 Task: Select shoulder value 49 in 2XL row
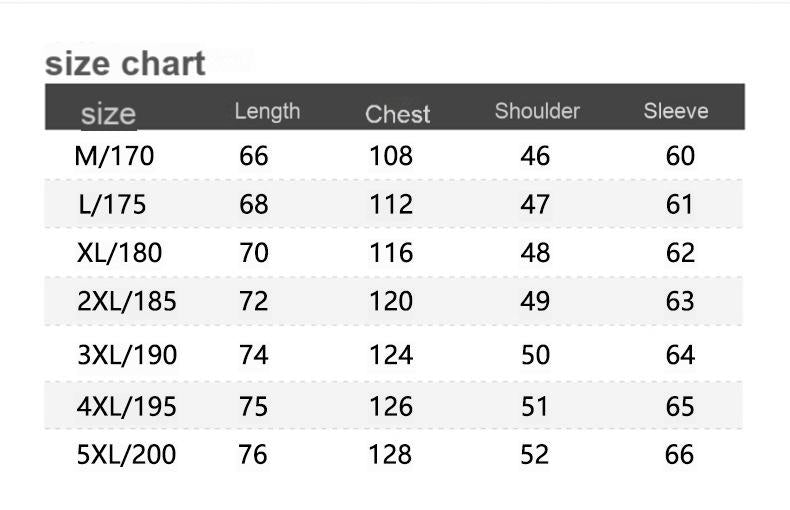click(x=535, y=301)
